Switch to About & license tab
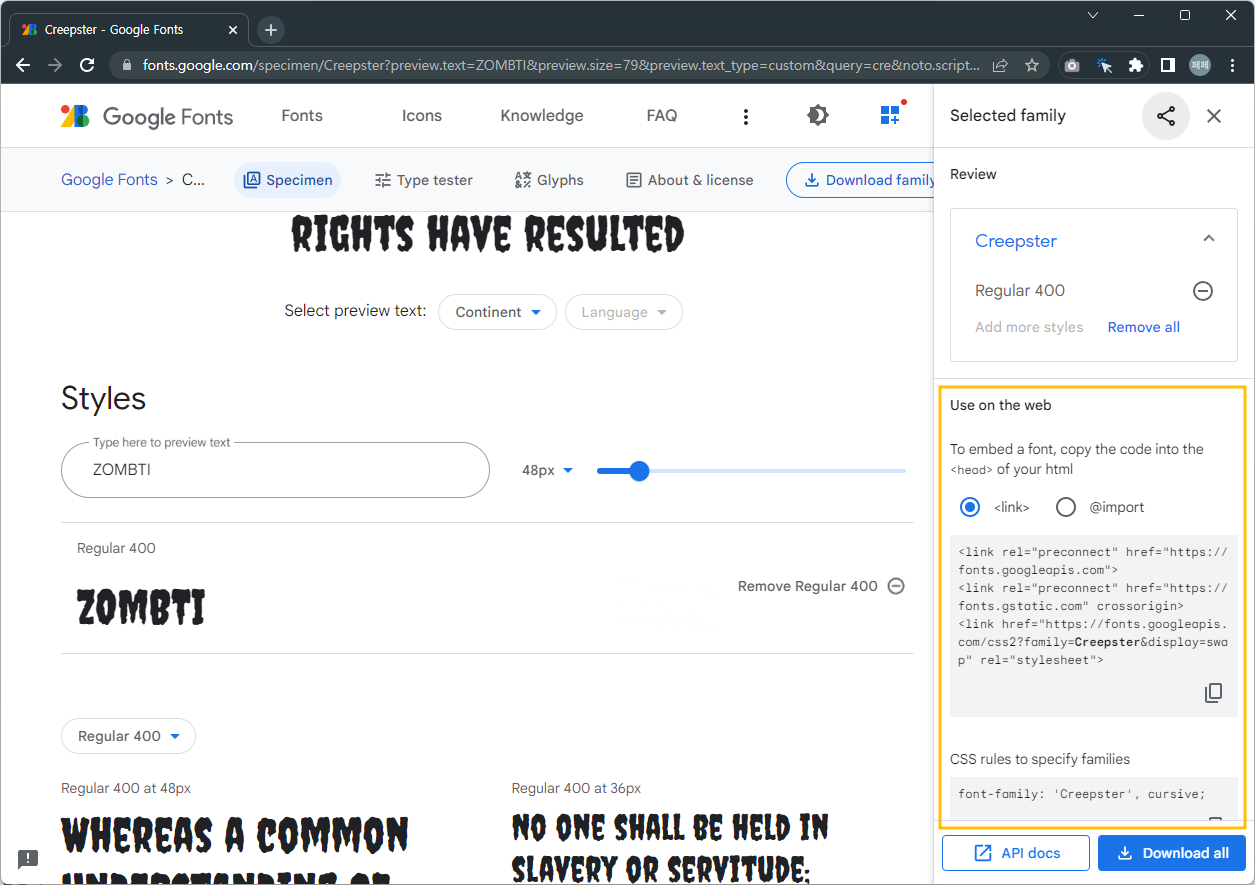1255x885 pixels. pos(690,180)
